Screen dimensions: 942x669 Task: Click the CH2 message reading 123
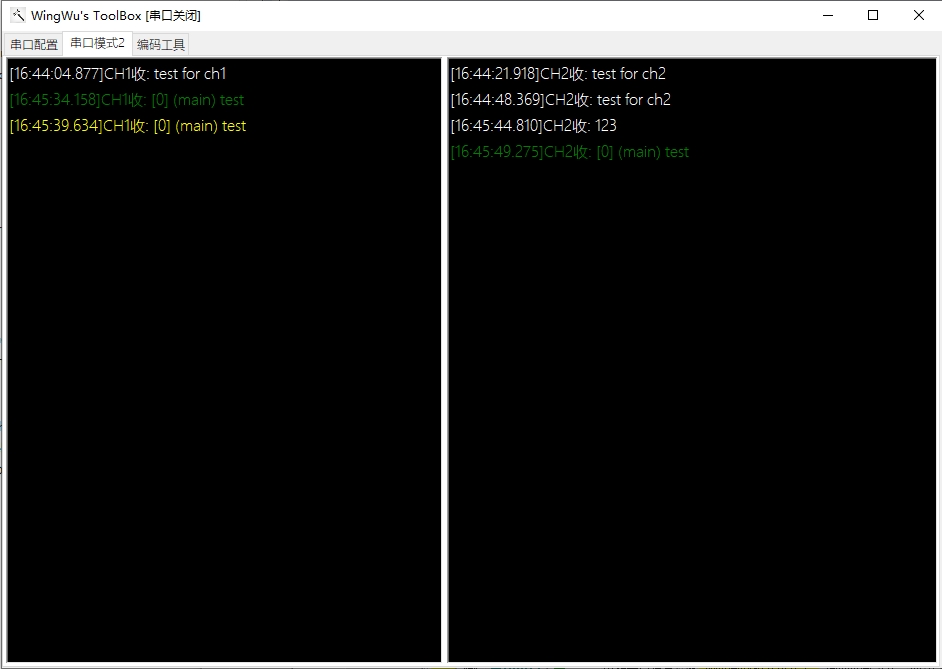605,126
